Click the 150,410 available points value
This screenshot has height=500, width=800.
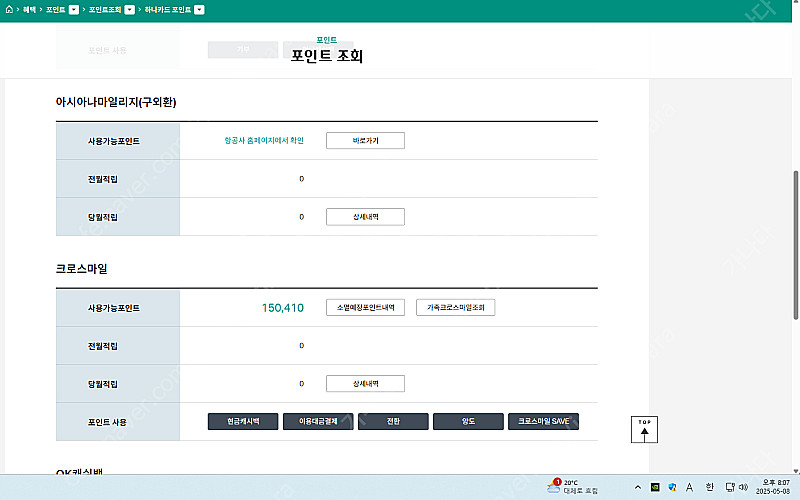coord(283,308)
